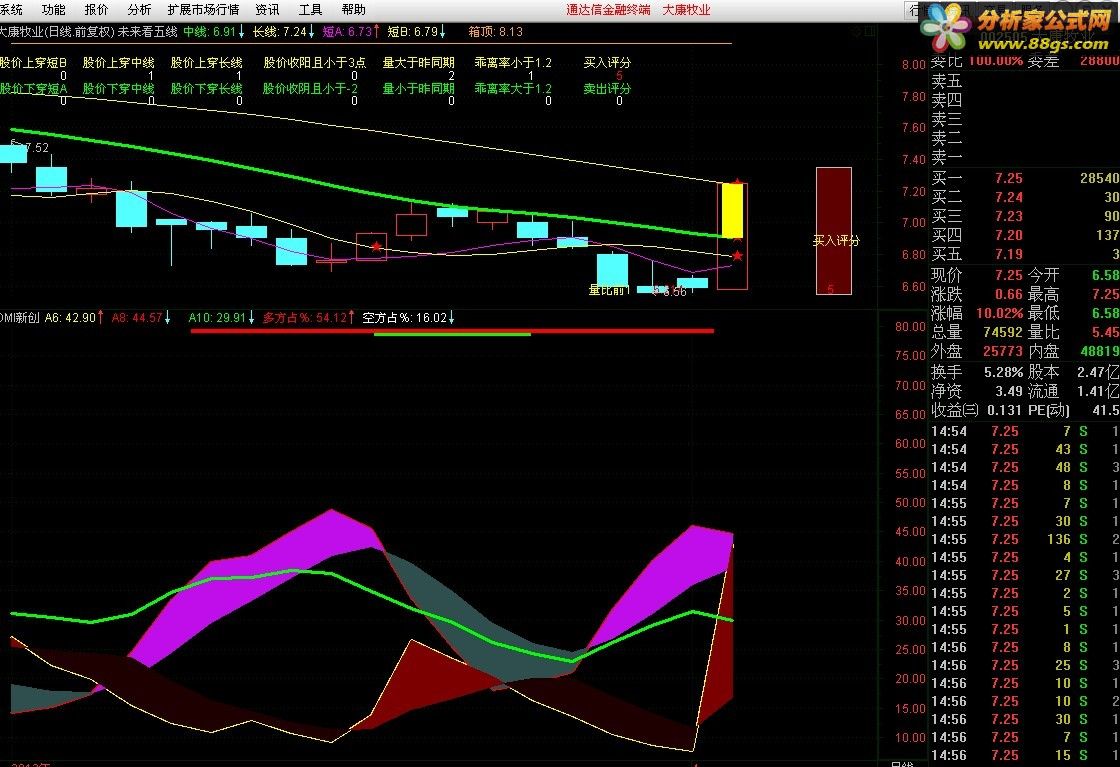Click the 多方占%: 54.12 value

pyautogui.click(x=309, y=318)
